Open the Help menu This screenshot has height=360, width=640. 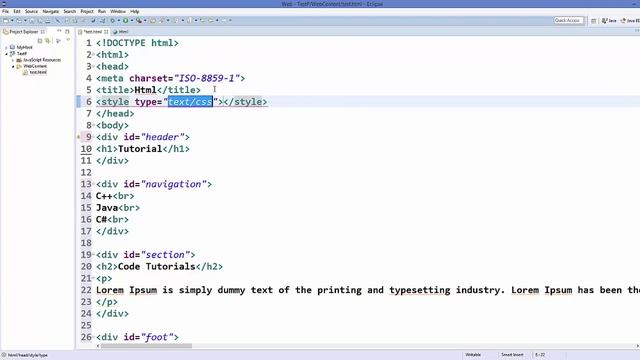click(x=135, y=11)
